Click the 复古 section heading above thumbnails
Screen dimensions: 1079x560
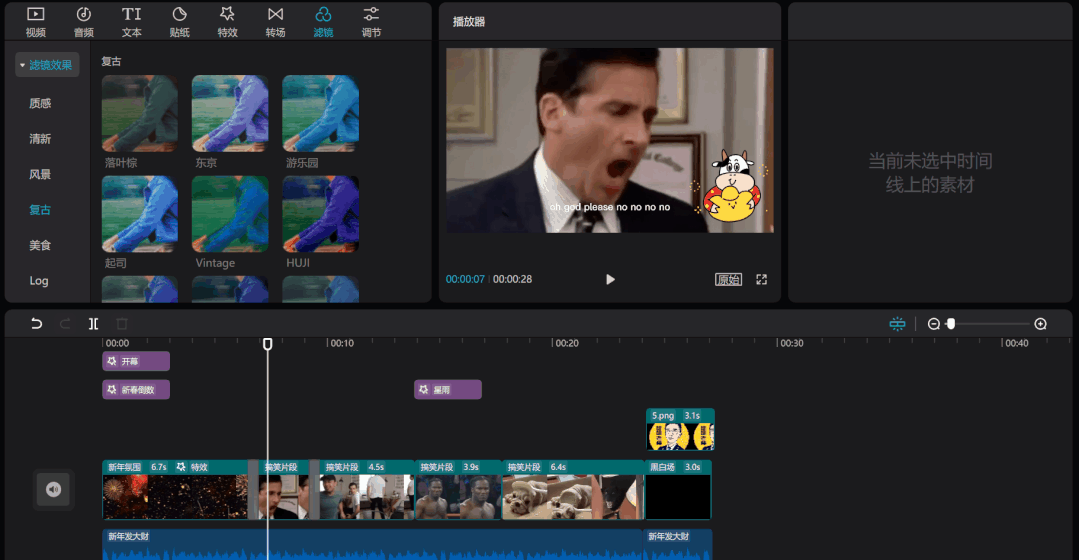pyautogui.click(x=111, y=61)
